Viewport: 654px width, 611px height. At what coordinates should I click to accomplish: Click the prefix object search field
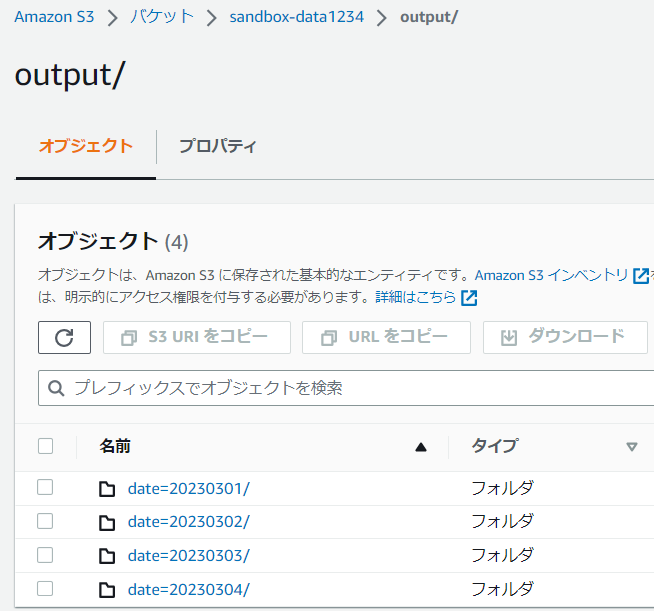[346, 388]
